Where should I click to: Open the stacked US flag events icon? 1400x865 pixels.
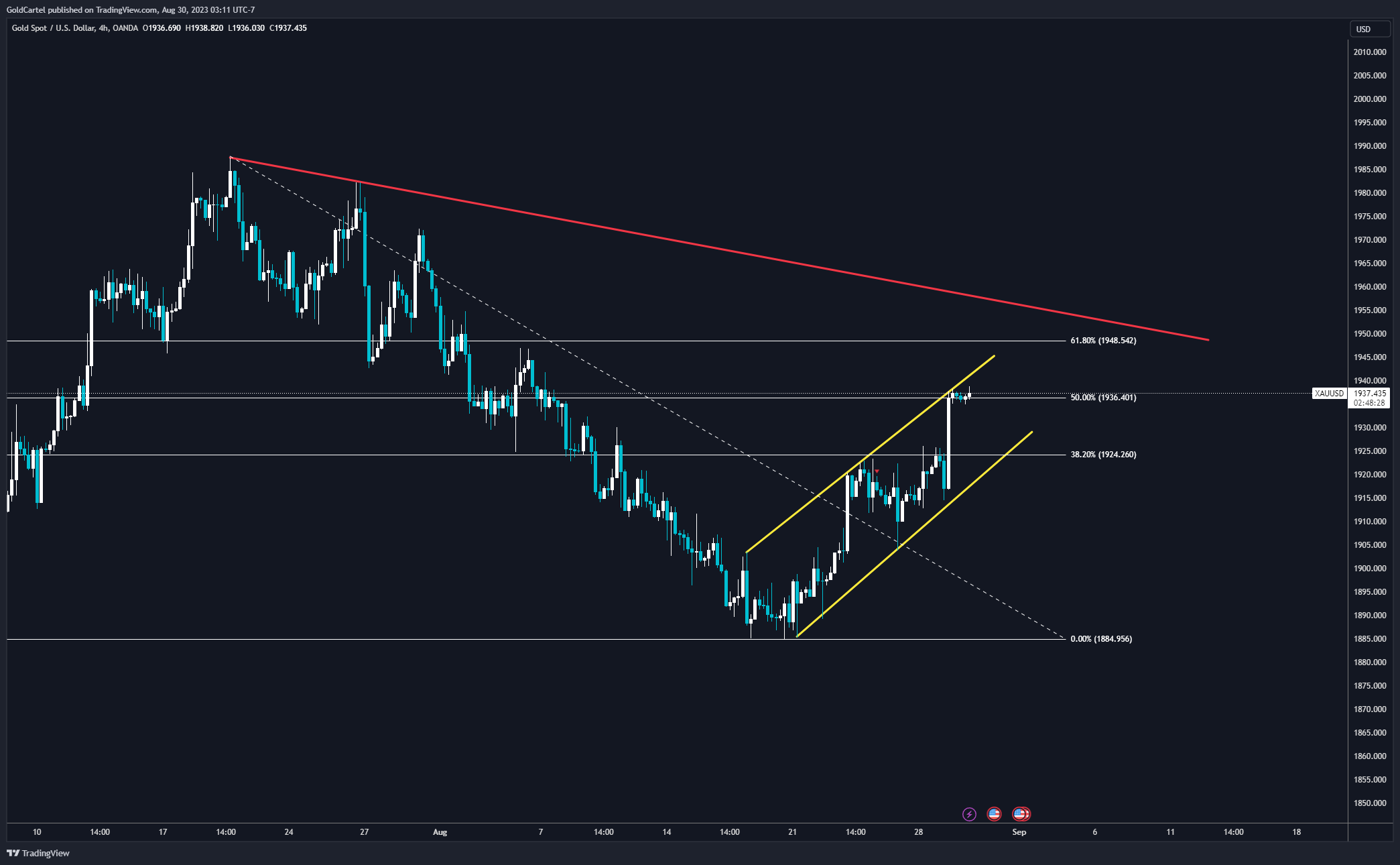pyautogui.click(x=1021, y=814)
